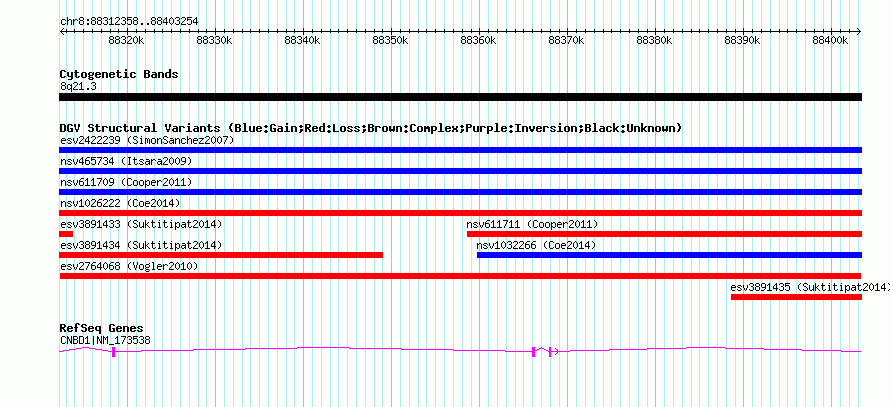890x407 pixels.
Task: Click the 'Cytogenetic Bands' track title
Action: (119, 74)
